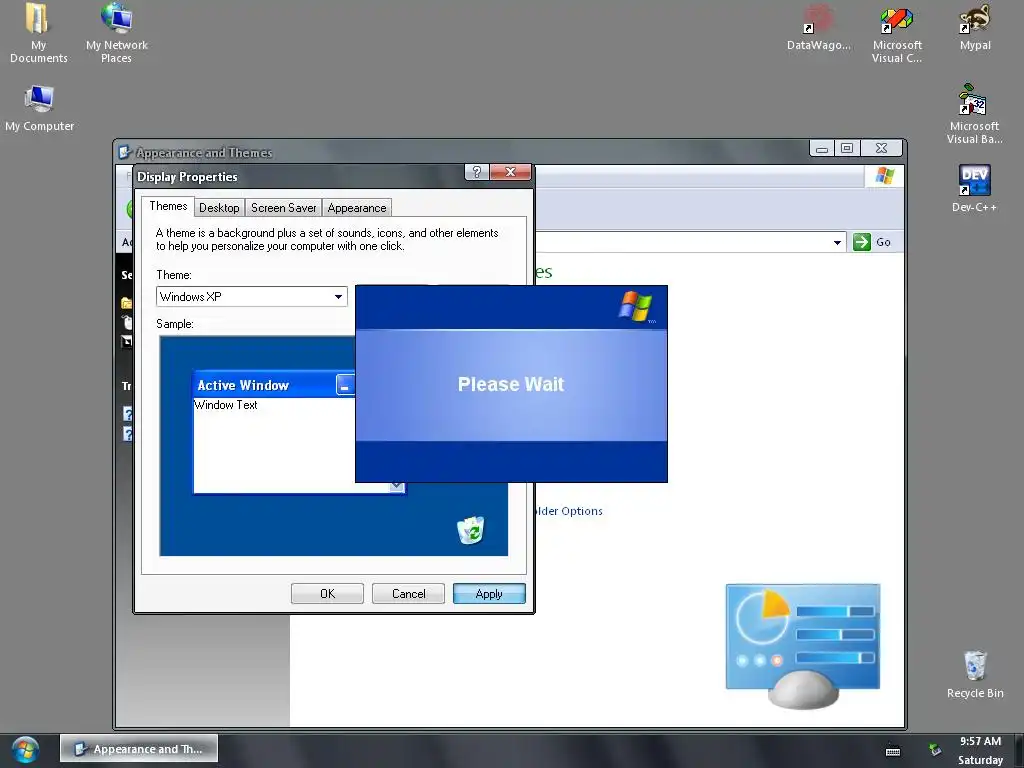Open My Network Places desktop icon
This screenshot has width=1024, height=768.
[x=116, y=33]
